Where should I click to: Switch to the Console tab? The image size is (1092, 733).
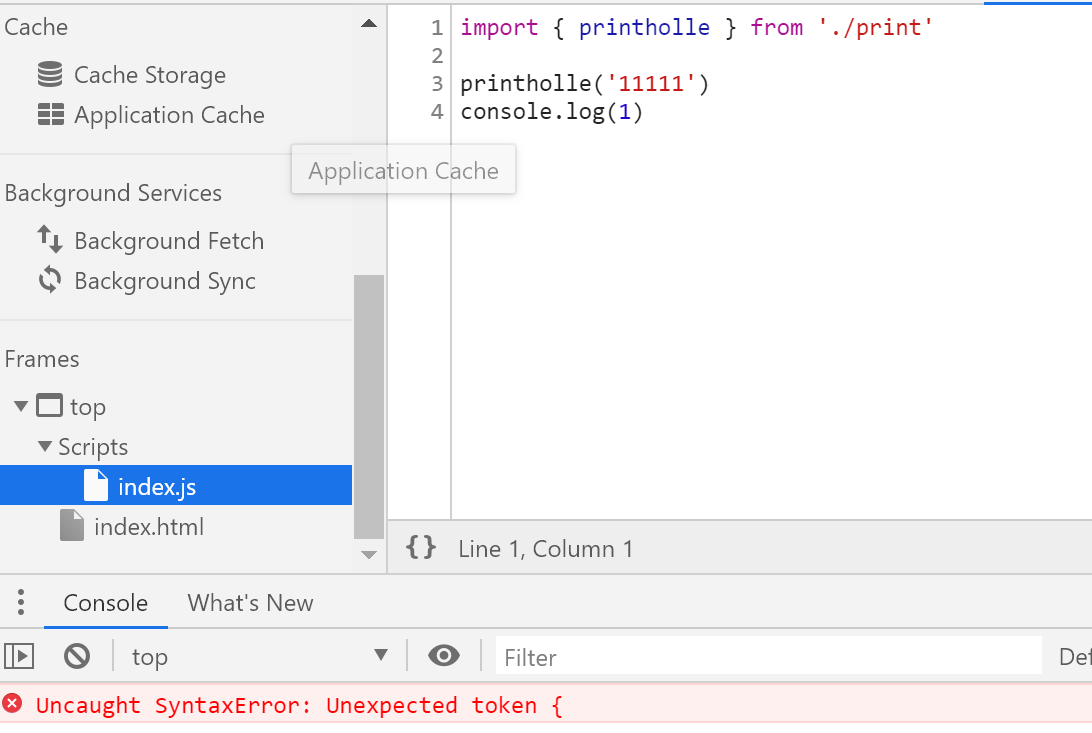tap(105, 603)
